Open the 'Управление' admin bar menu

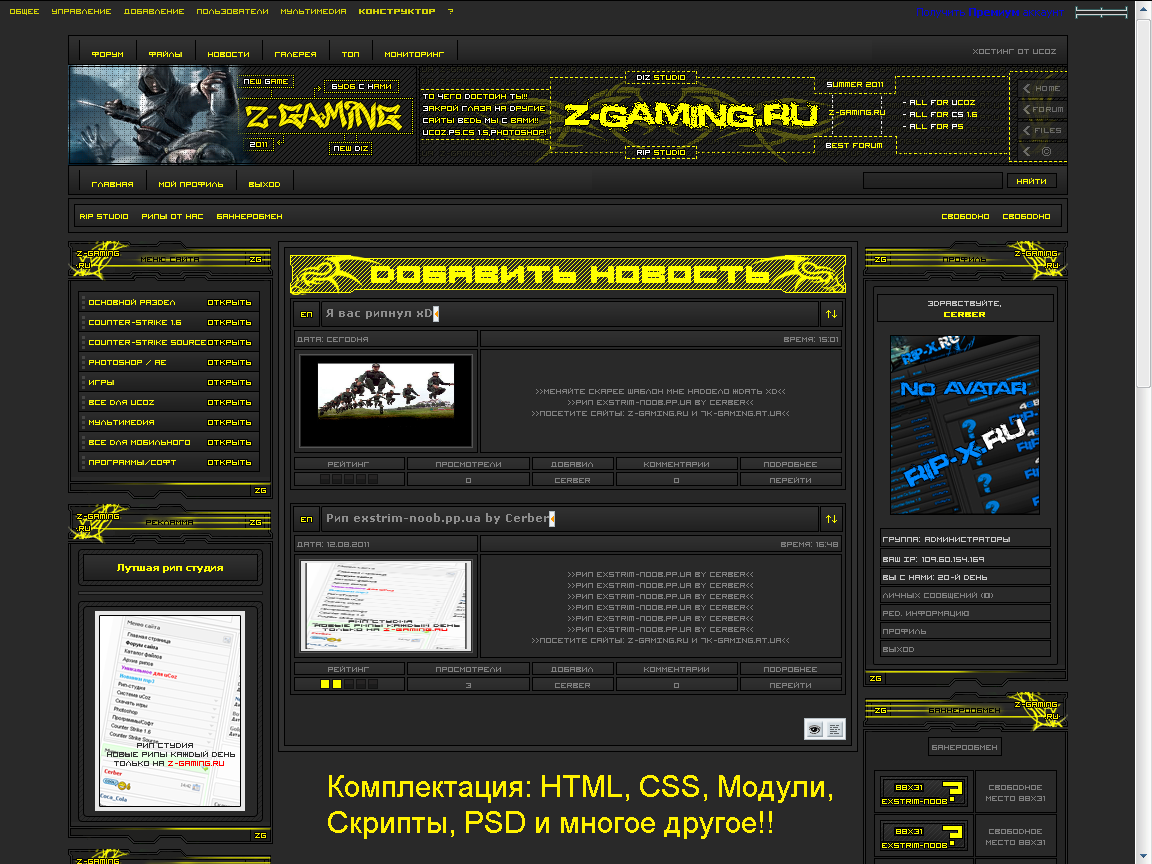pyautogui.click(x=82, y=11)
